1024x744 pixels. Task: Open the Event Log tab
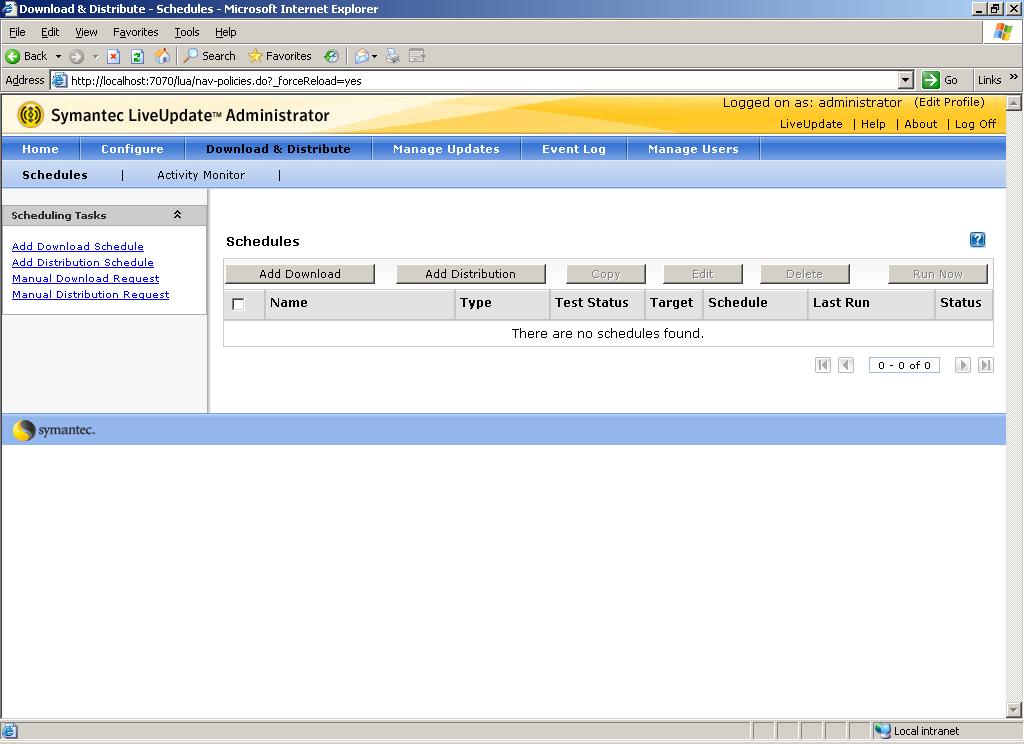click(x=574, y=149)
